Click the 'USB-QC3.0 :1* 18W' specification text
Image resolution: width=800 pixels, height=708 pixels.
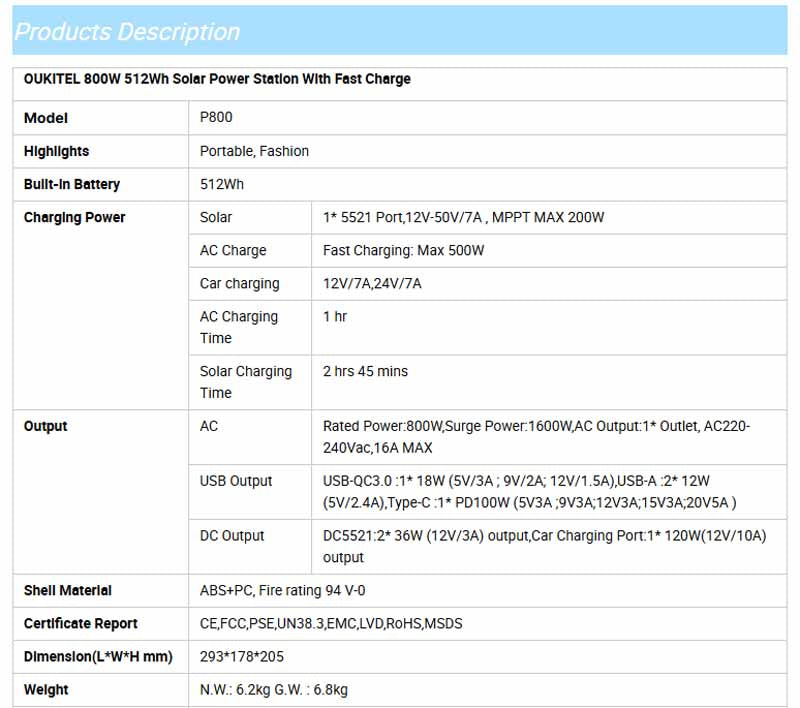click(x=384, y=481)
